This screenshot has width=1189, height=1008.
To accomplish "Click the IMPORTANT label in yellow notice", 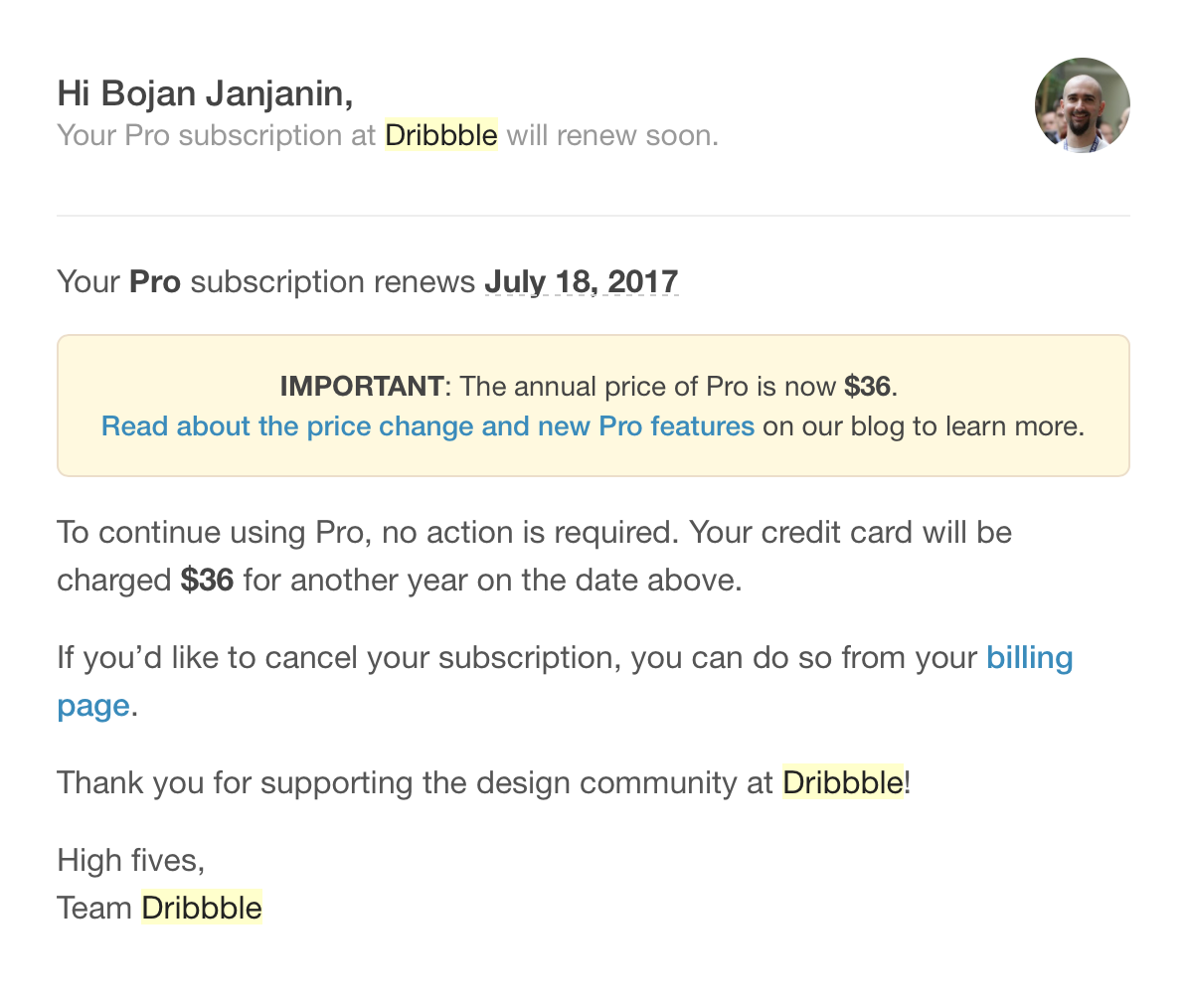I will [362, 386].
